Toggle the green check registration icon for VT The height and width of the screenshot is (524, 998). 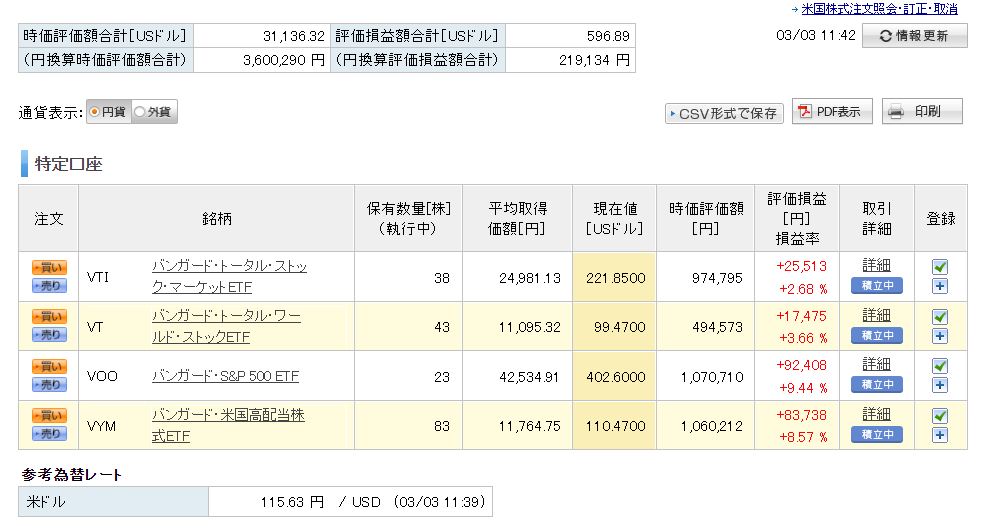940,316
